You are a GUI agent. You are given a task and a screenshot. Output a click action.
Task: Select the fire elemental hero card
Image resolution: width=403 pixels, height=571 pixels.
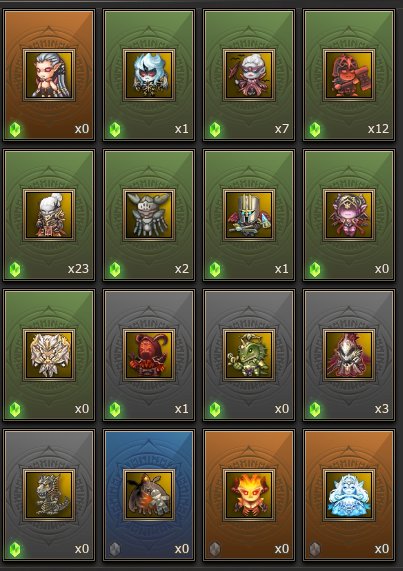(x=249, y=495)
